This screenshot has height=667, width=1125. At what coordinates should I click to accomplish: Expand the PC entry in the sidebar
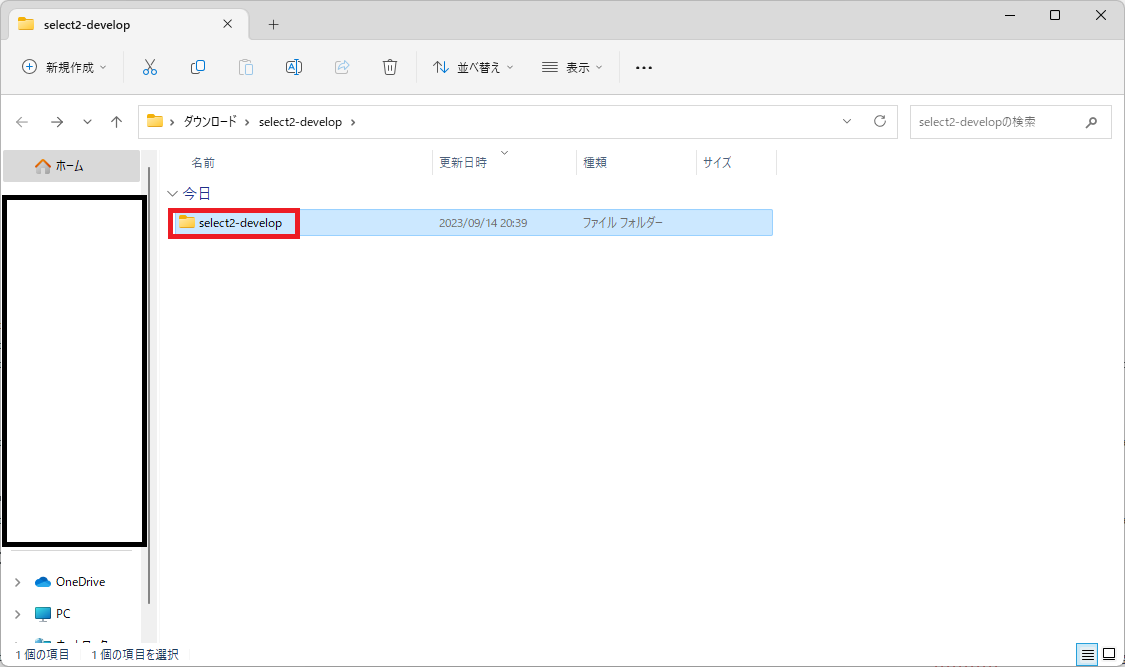click(17, 613)
